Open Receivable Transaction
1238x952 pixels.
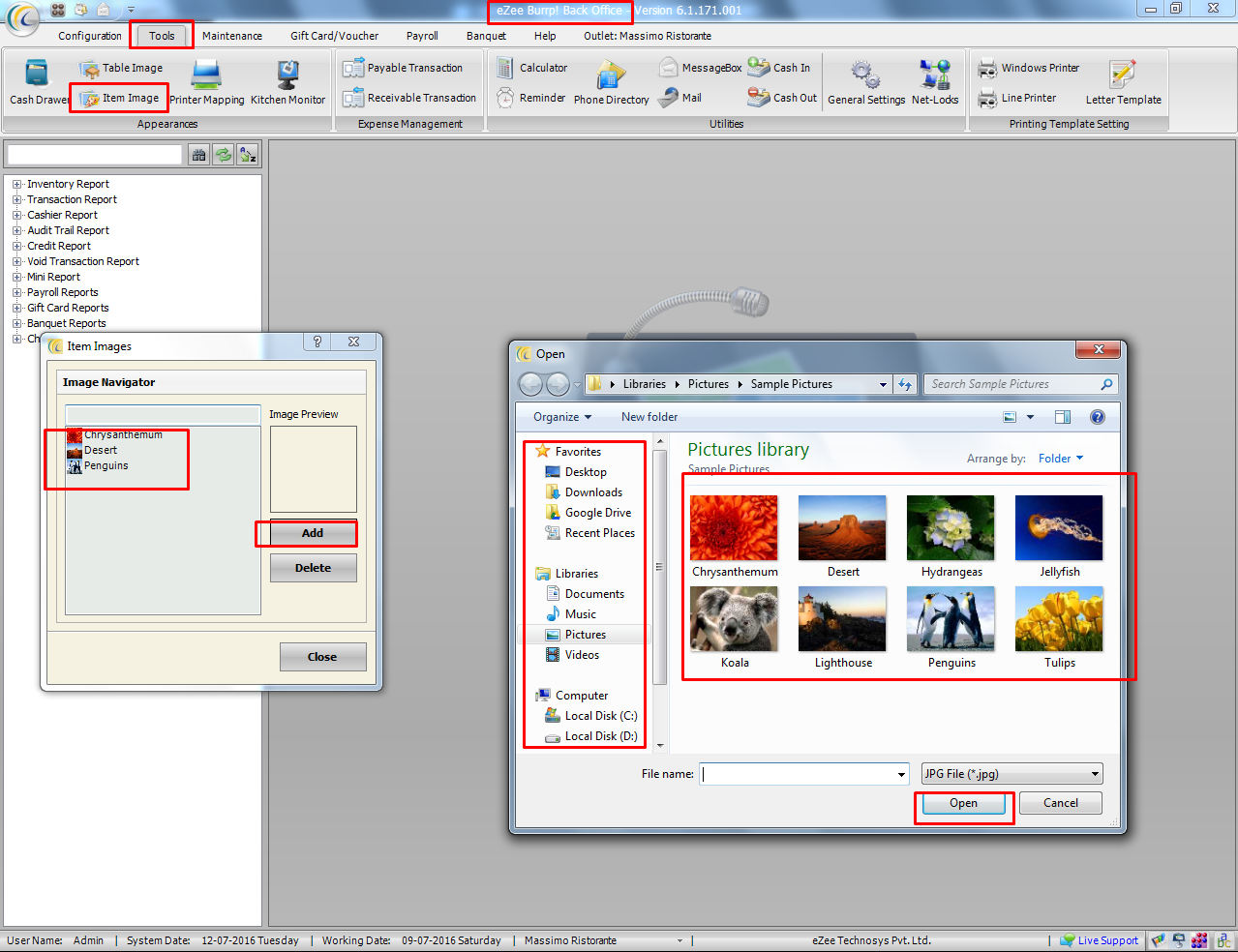coord(409,98)
